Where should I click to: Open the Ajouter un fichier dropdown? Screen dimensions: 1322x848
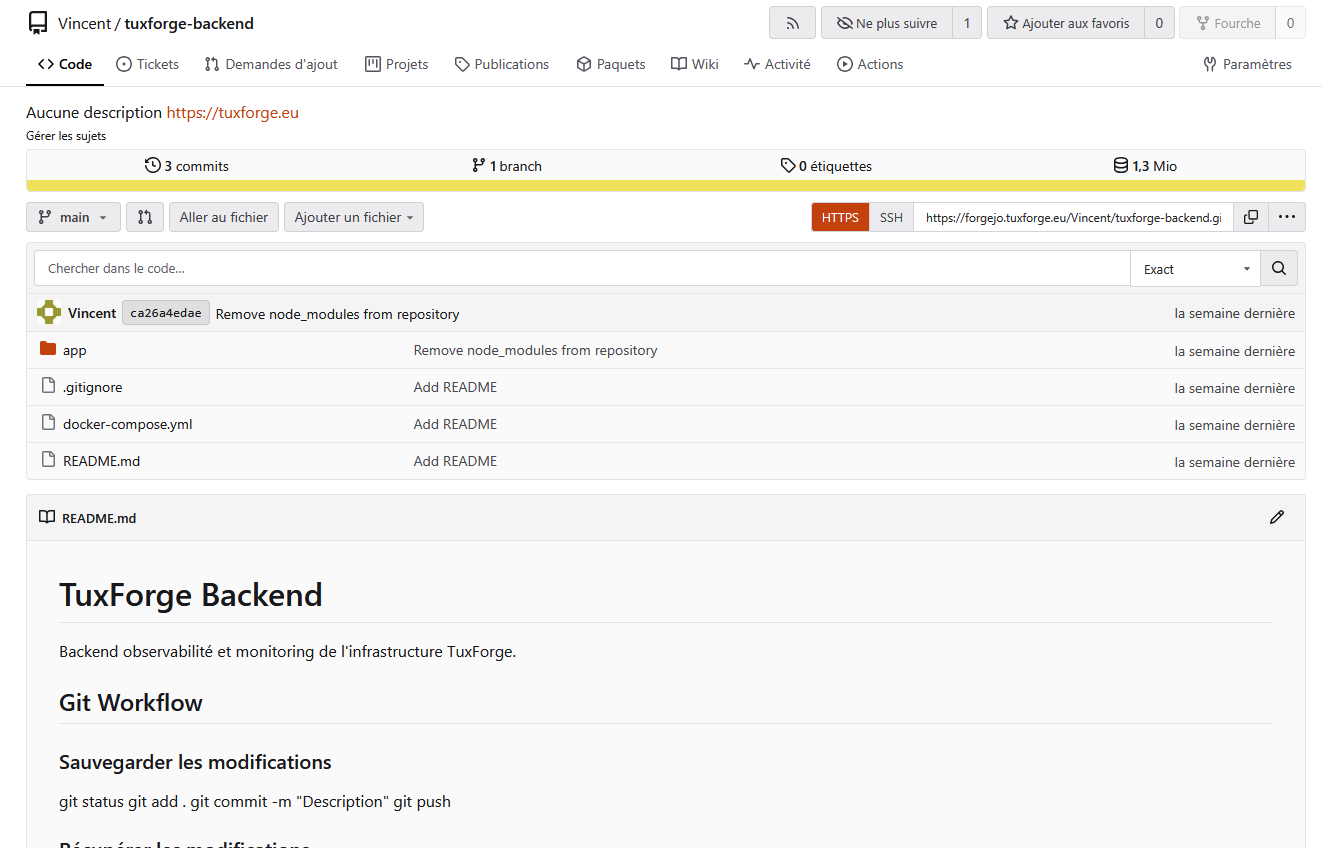tap(354, 217)
